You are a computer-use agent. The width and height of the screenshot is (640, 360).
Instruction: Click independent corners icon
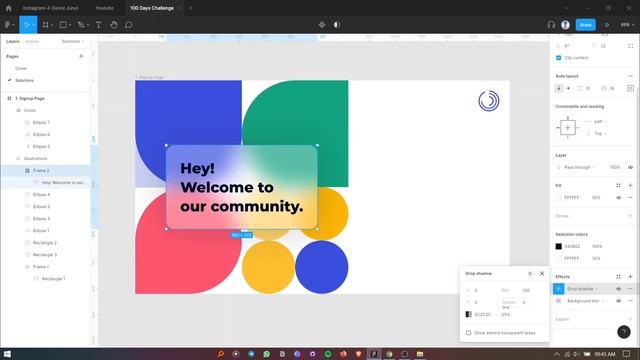(x=630, y=46)
